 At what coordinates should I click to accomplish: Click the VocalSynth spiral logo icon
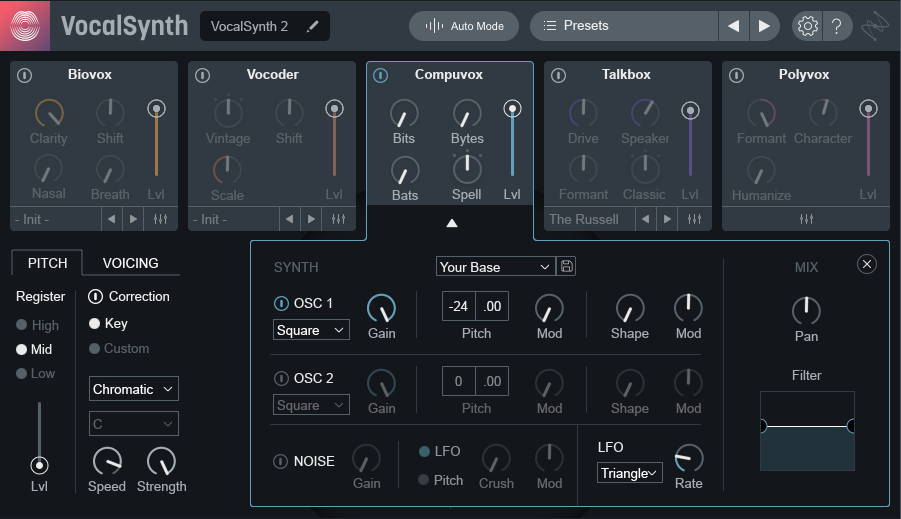(x=25, y=25)
